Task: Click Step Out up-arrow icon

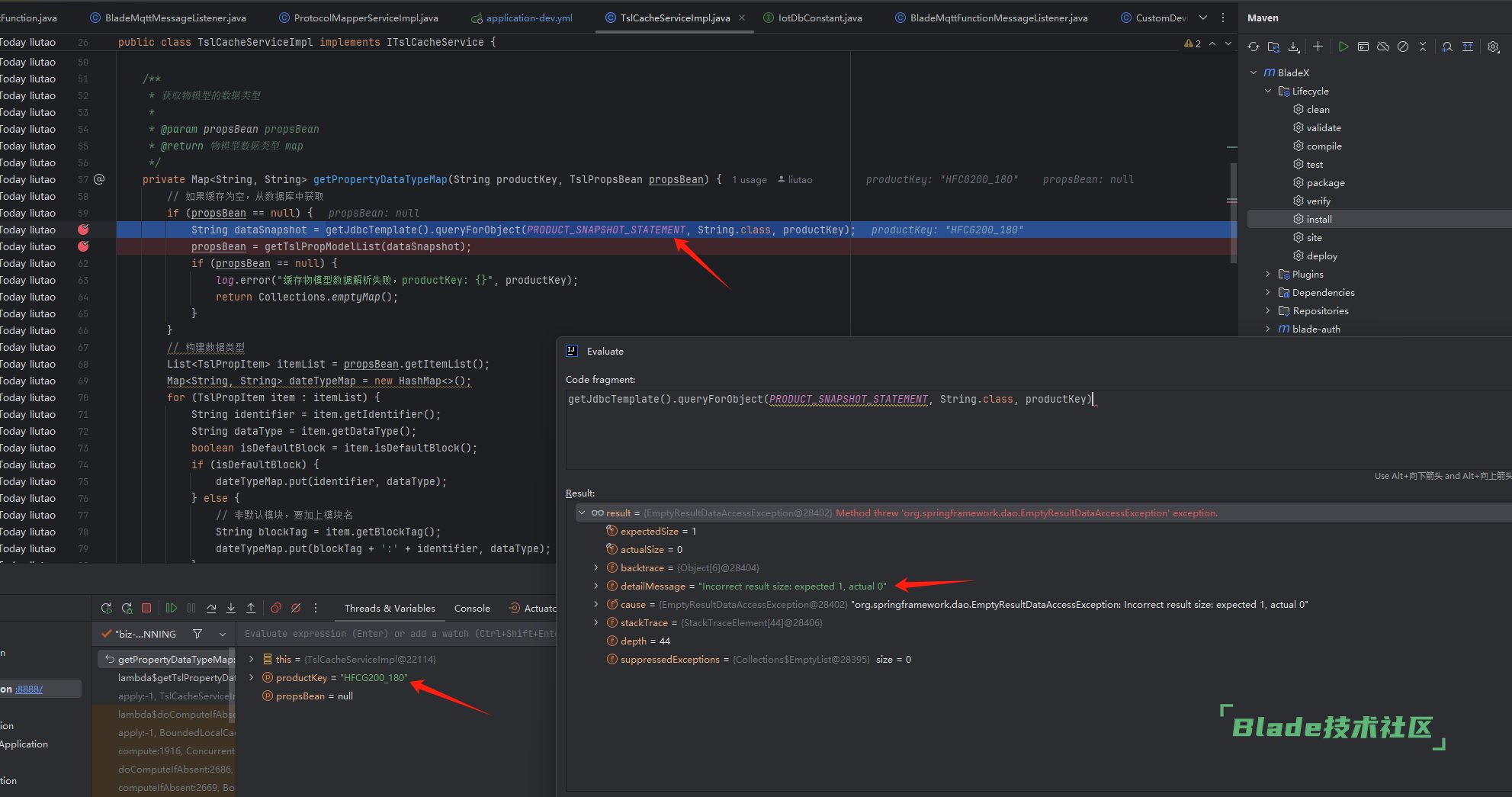Action: (x=251, y=608)
